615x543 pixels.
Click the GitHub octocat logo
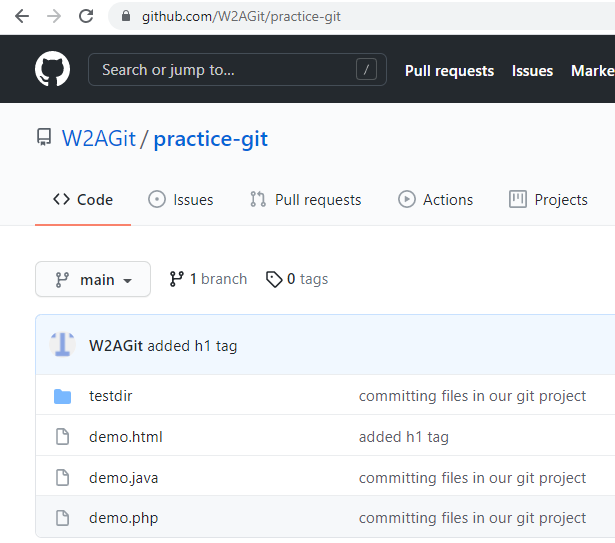pyautogui.click(x=53, y=69)
